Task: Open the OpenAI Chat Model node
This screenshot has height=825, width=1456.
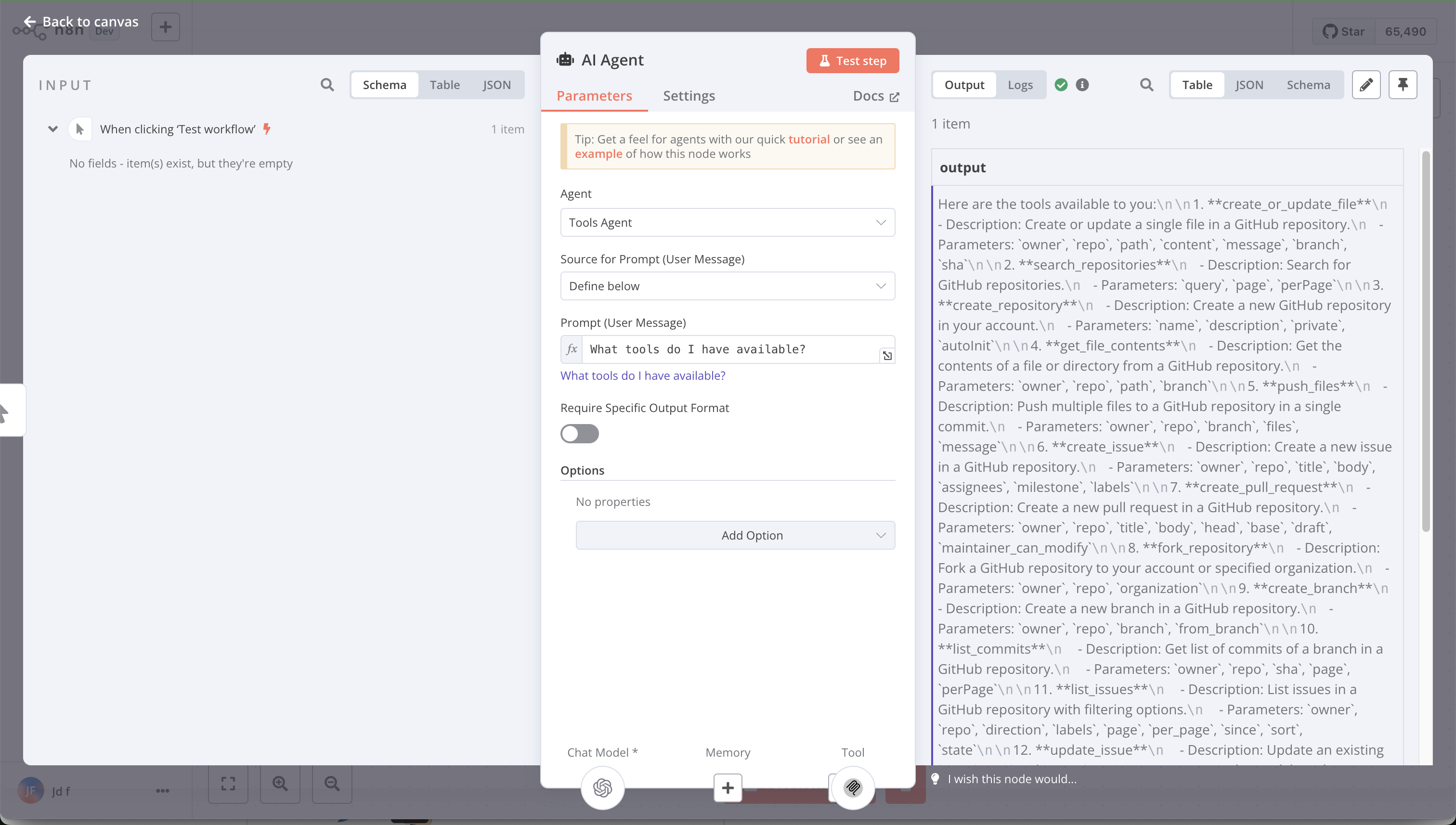Action: [602, 787]
